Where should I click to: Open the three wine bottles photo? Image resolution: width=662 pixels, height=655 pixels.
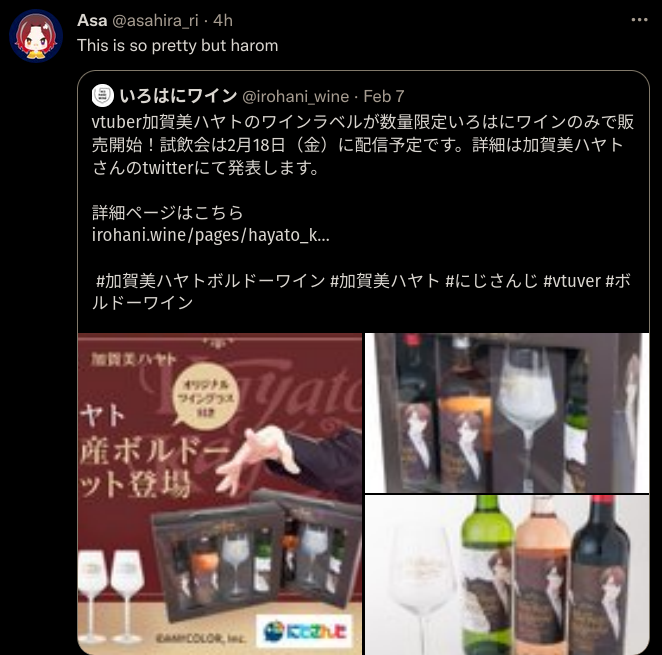click(507, 575)
